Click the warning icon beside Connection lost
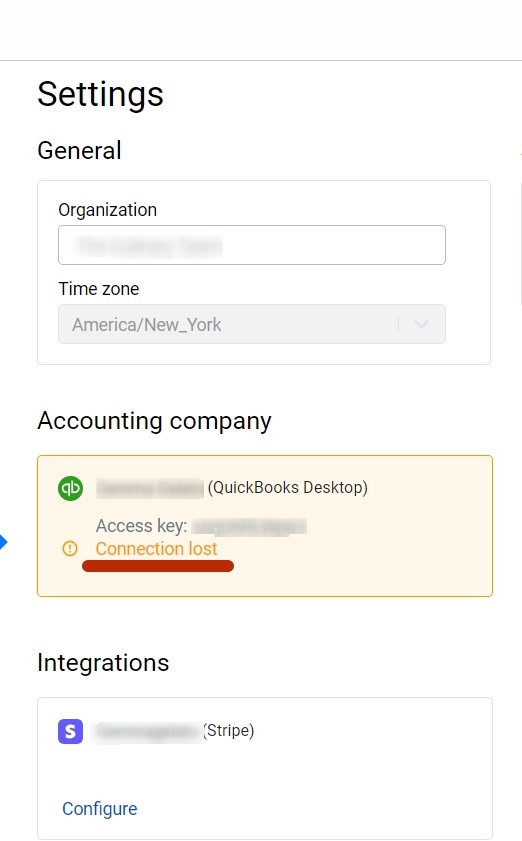This screenshot has height=841, width=522. (x=70, y=549)
